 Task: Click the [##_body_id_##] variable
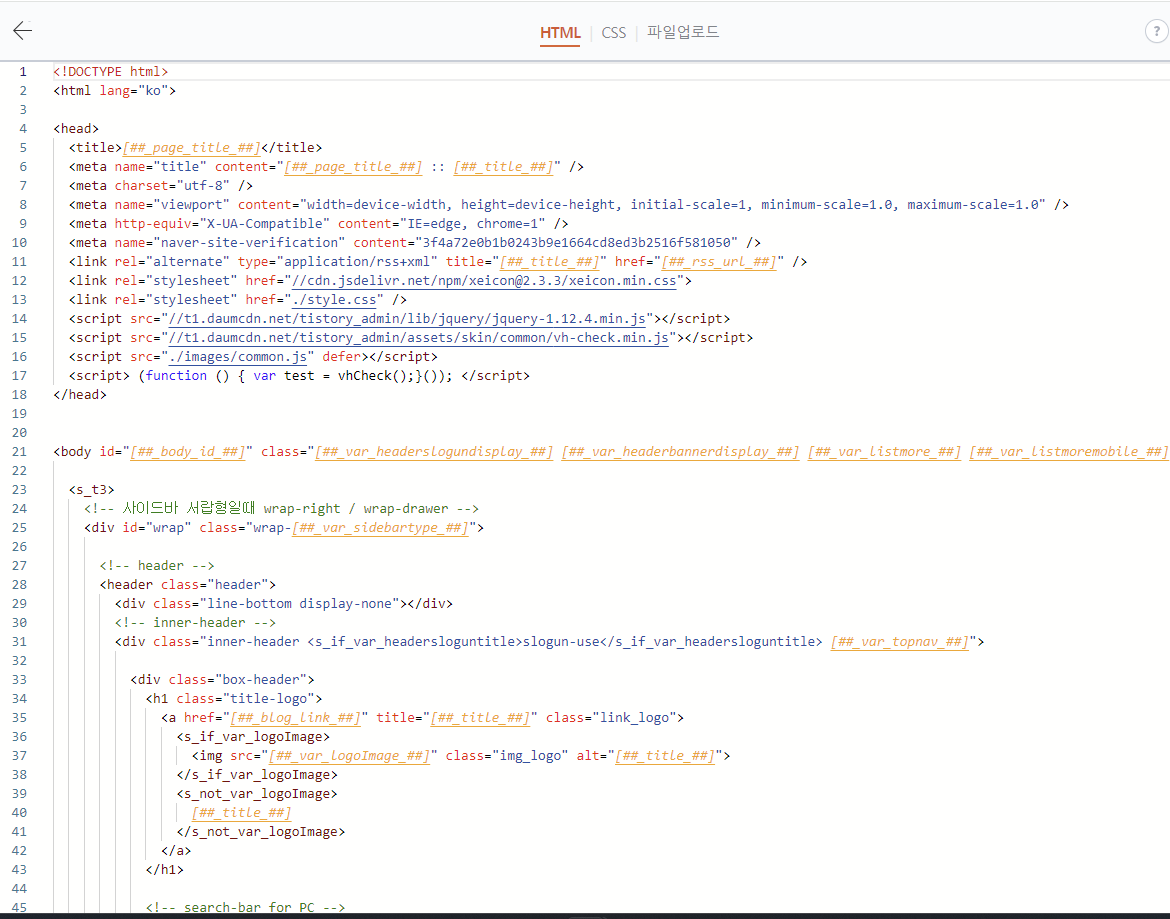point(187,452)
